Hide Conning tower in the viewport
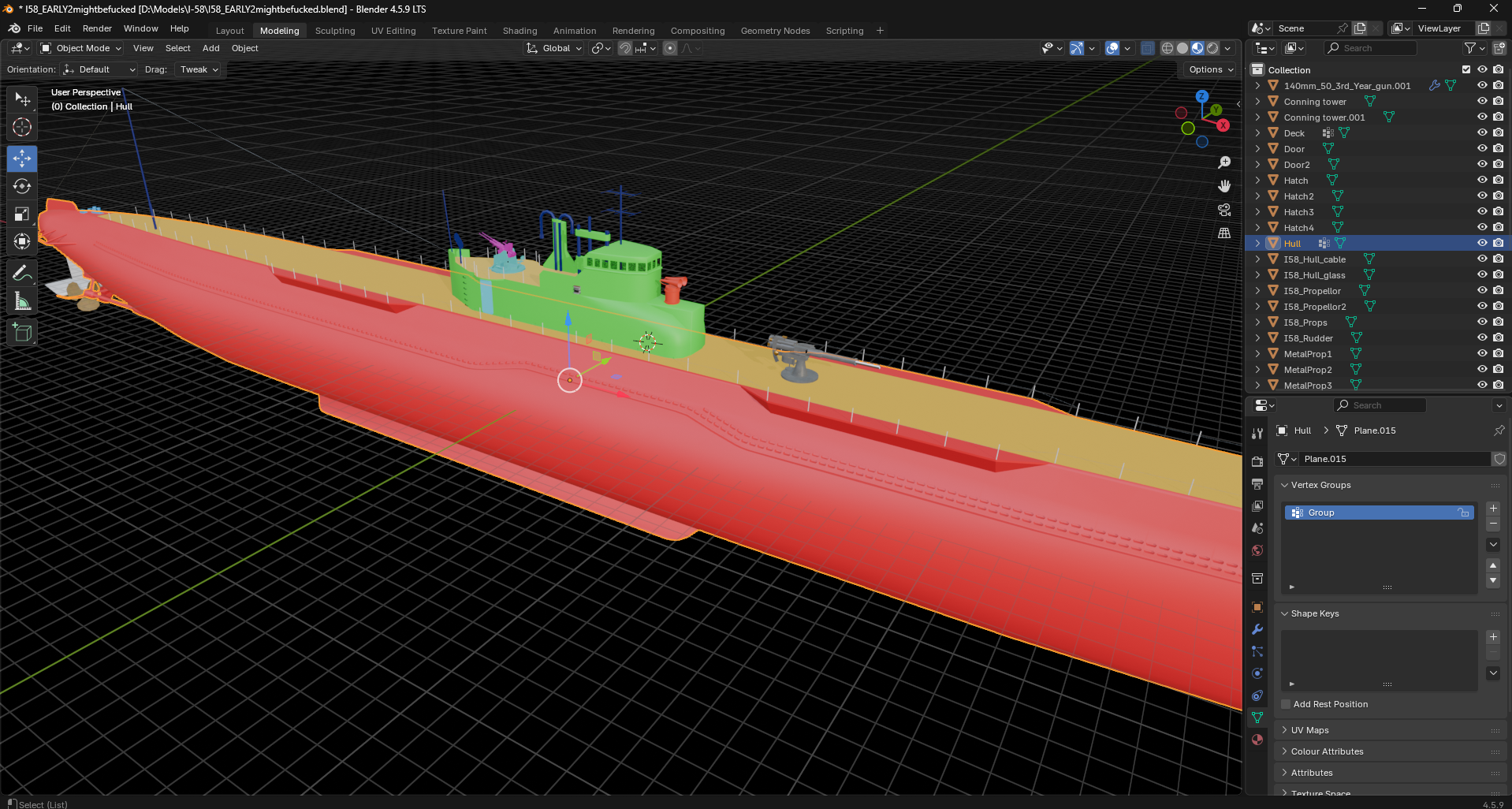 pyautogui.click(x=1482, y=101)
